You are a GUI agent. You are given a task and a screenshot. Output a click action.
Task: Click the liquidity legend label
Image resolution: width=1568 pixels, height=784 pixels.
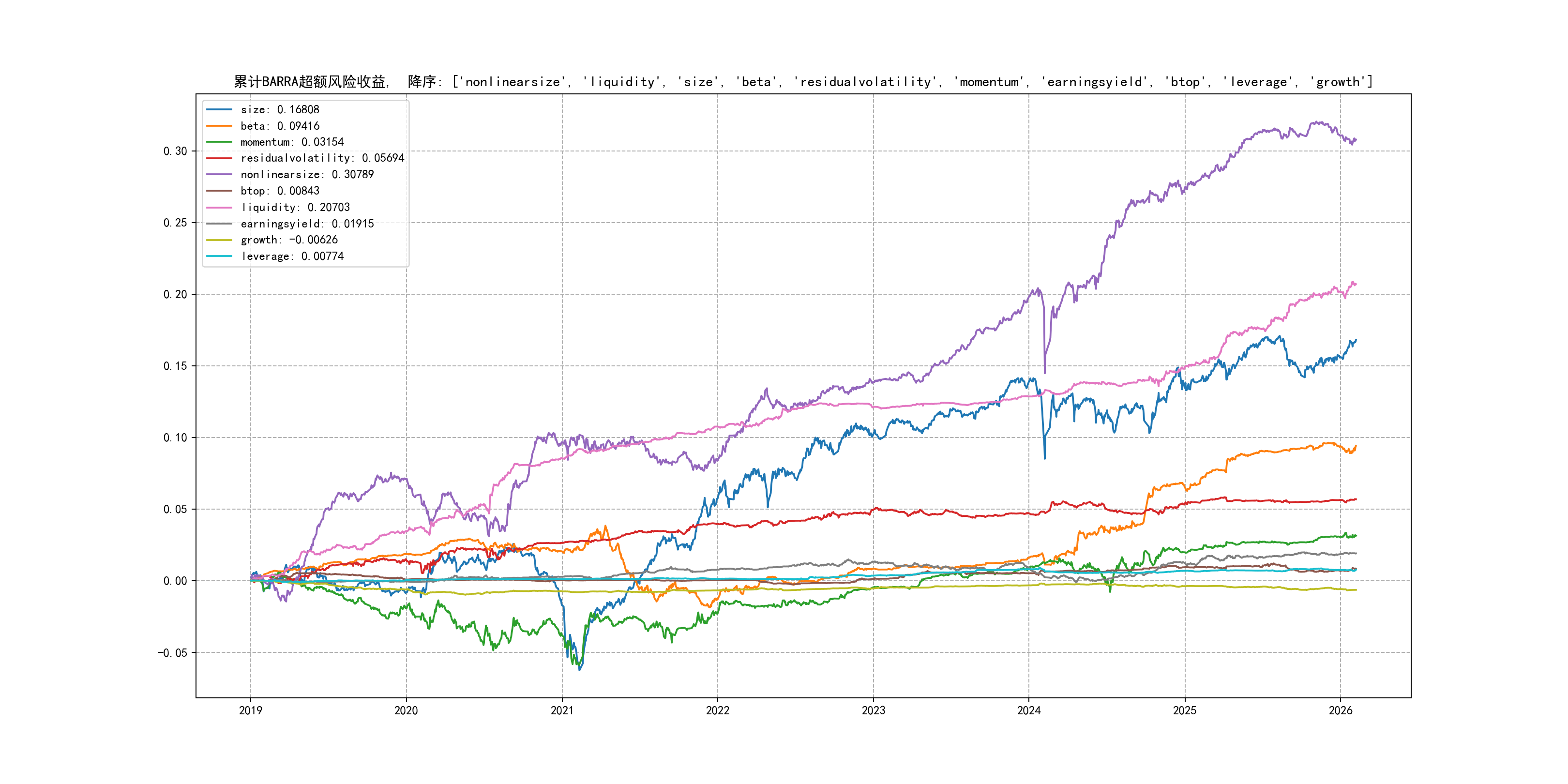(295, 208)
